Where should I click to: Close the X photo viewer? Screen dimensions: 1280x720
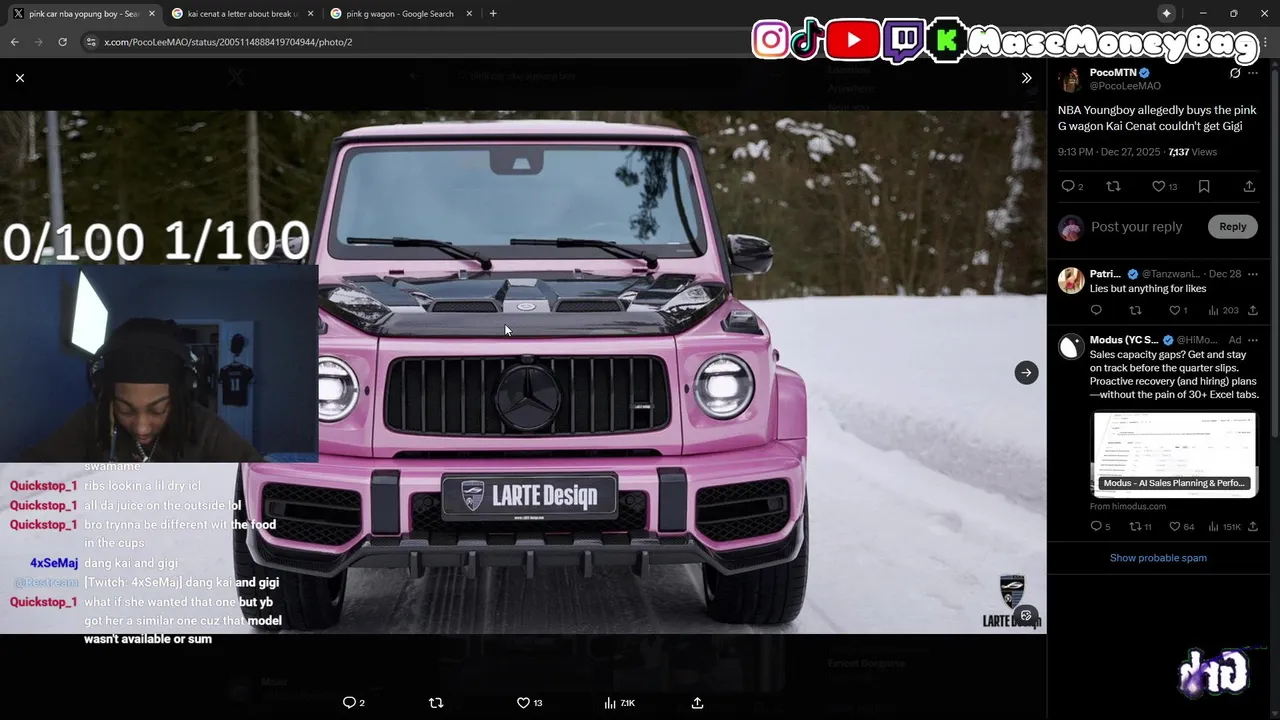point(20,77)
